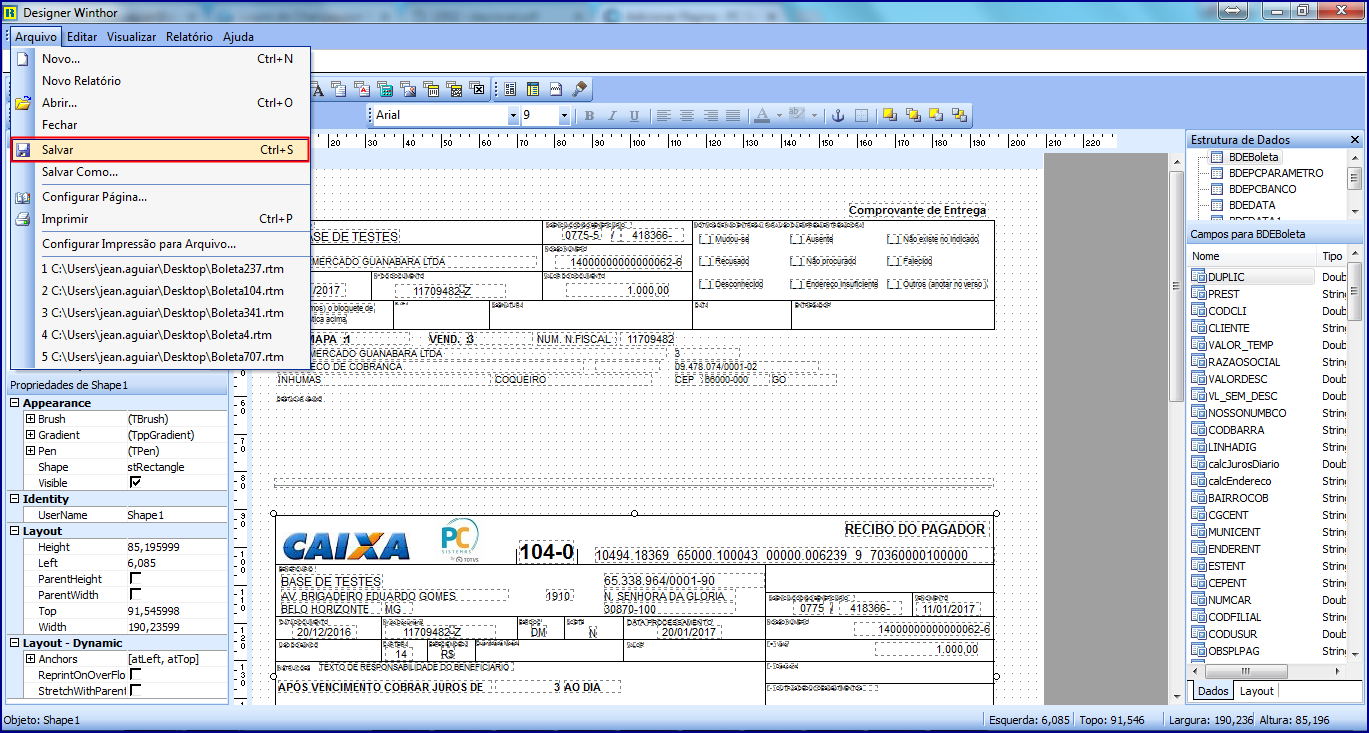
Task: Click the font color 'A' icon
Action: [761, 116]
